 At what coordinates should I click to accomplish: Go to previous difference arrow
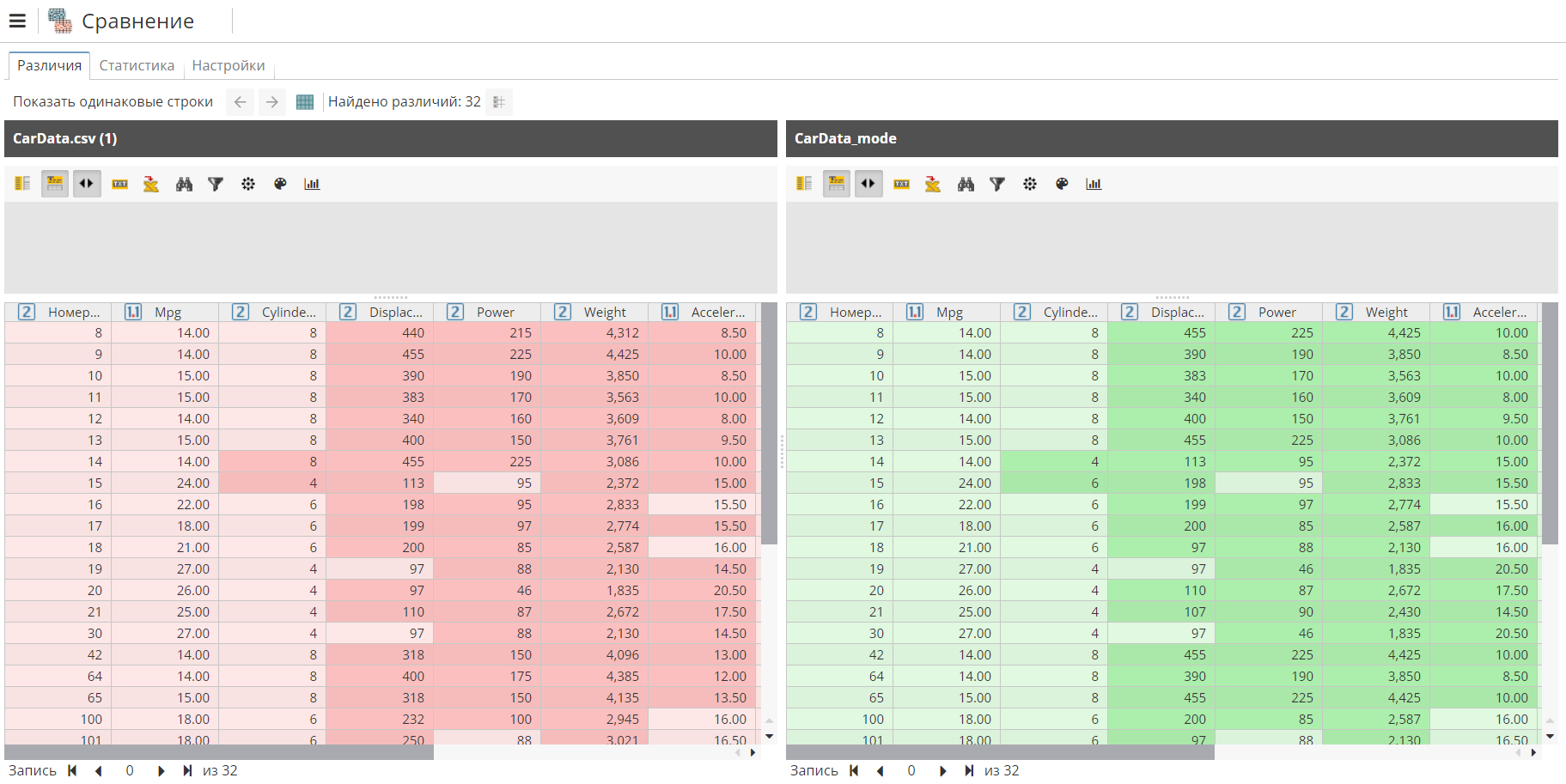pos(240,101)
